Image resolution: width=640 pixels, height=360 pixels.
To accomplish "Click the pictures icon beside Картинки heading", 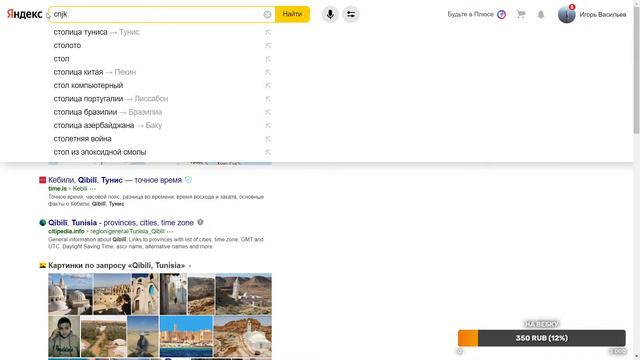I will (42, 265).
